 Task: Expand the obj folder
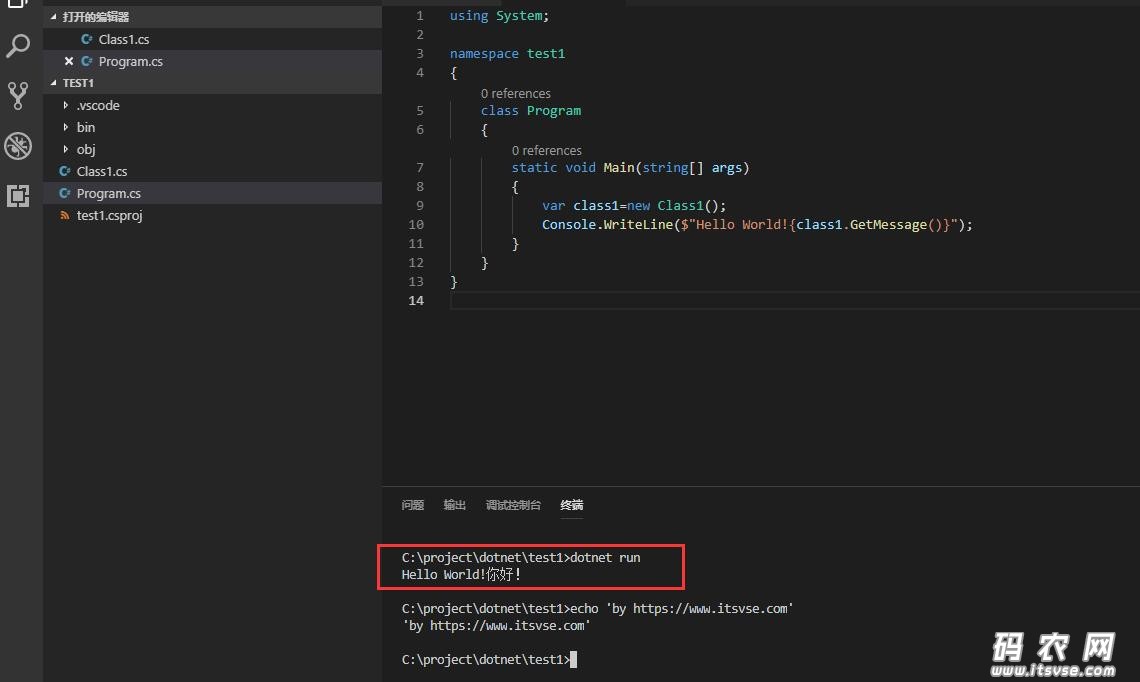(x=66, y=149)
